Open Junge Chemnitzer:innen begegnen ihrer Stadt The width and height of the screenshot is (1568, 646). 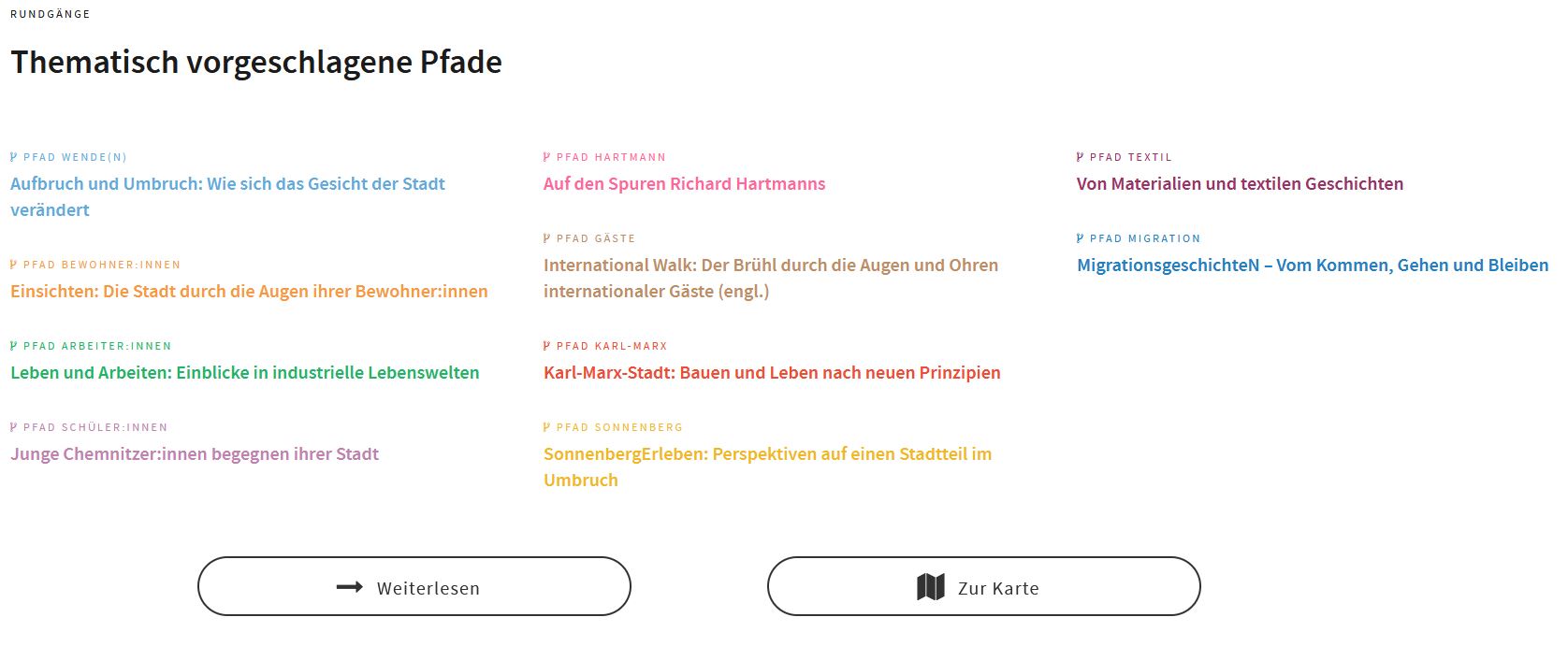point(195,454)
